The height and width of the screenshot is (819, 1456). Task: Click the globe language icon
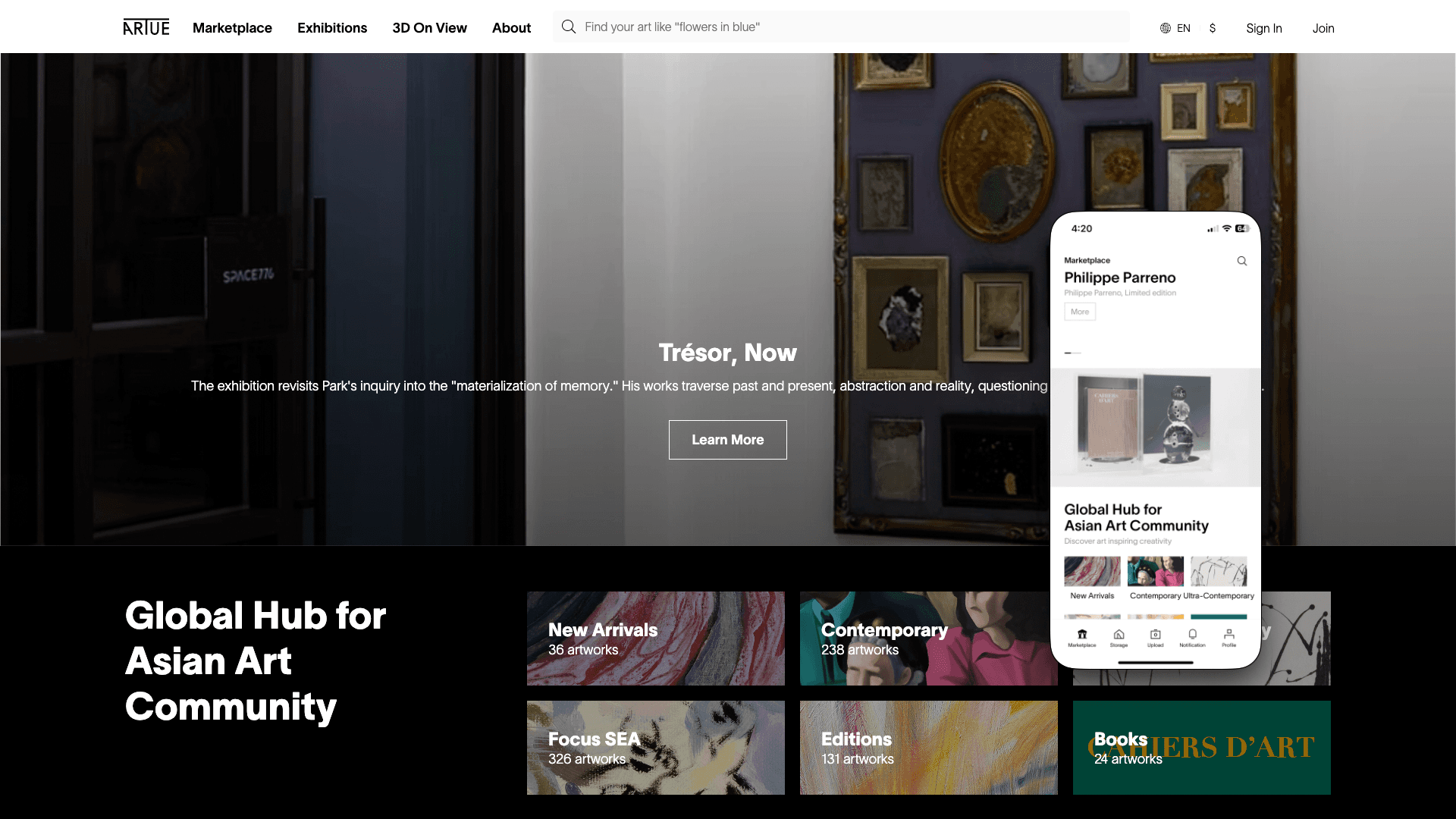coord(1166,28)
